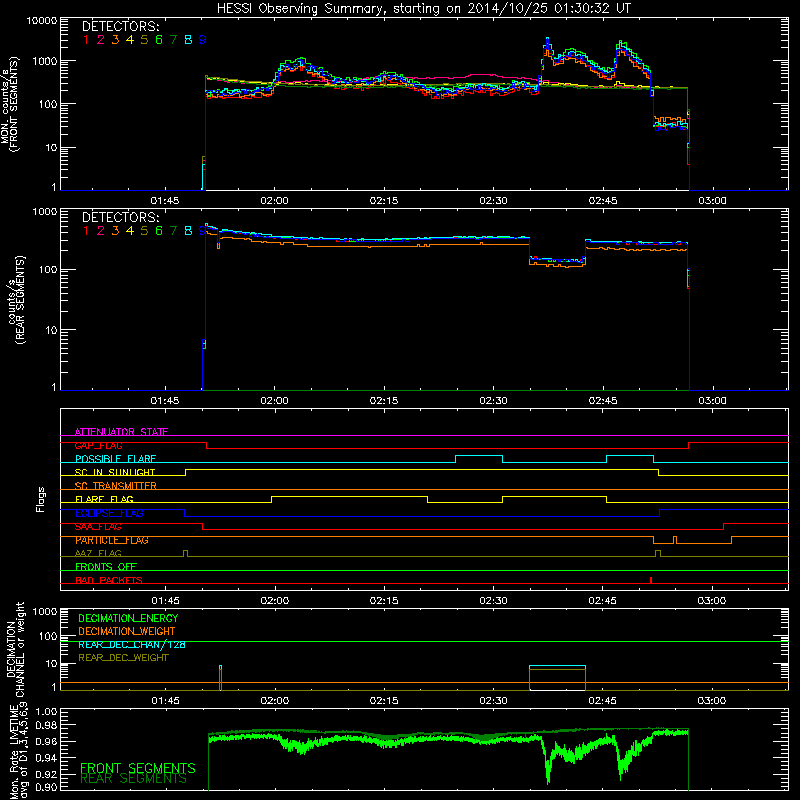800x800 pixels.
Task: Select orange detector 3 in front segments legend
Action: pyautogui.click(x=115, y=40)
